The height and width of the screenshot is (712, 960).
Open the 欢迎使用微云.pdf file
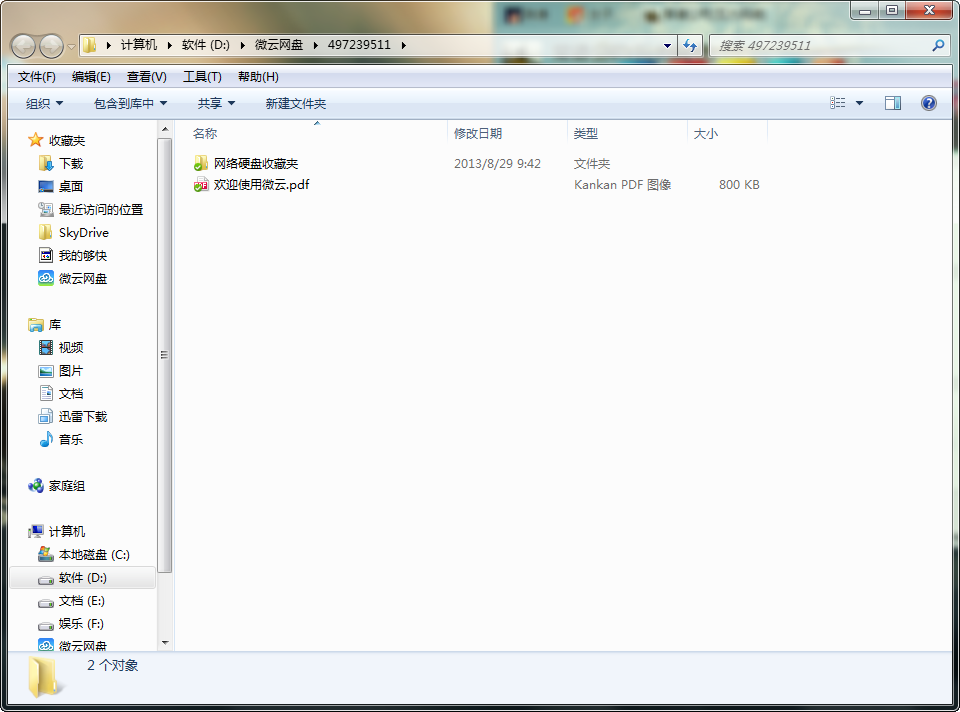(x=261, y=185)
